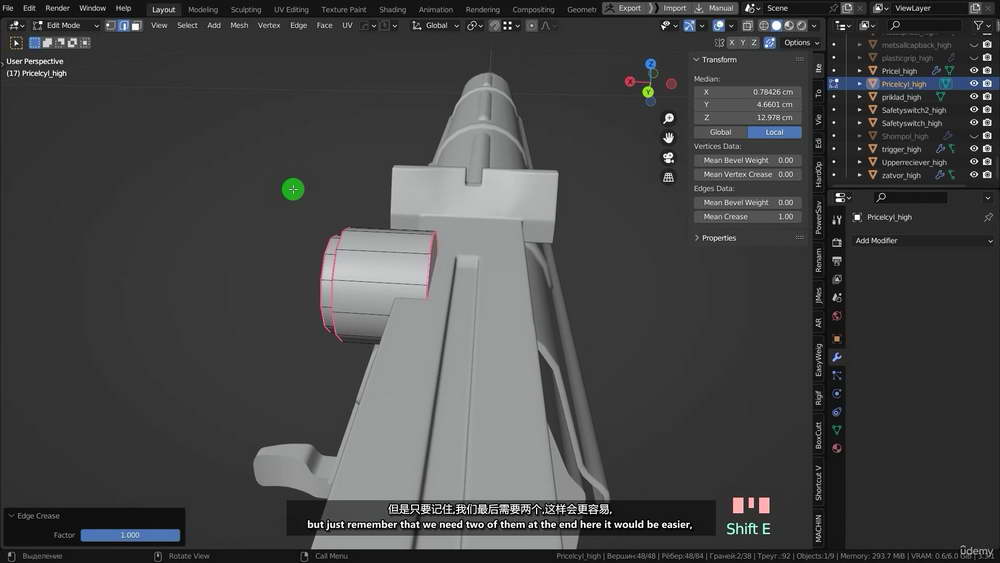Open the Mesh menu

click(x=239, y=26)
